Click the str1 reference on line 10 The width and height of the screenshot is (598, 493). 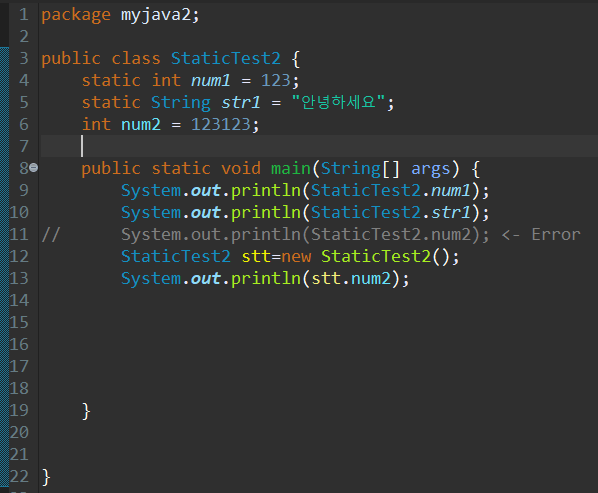click(x=451, y=213)
